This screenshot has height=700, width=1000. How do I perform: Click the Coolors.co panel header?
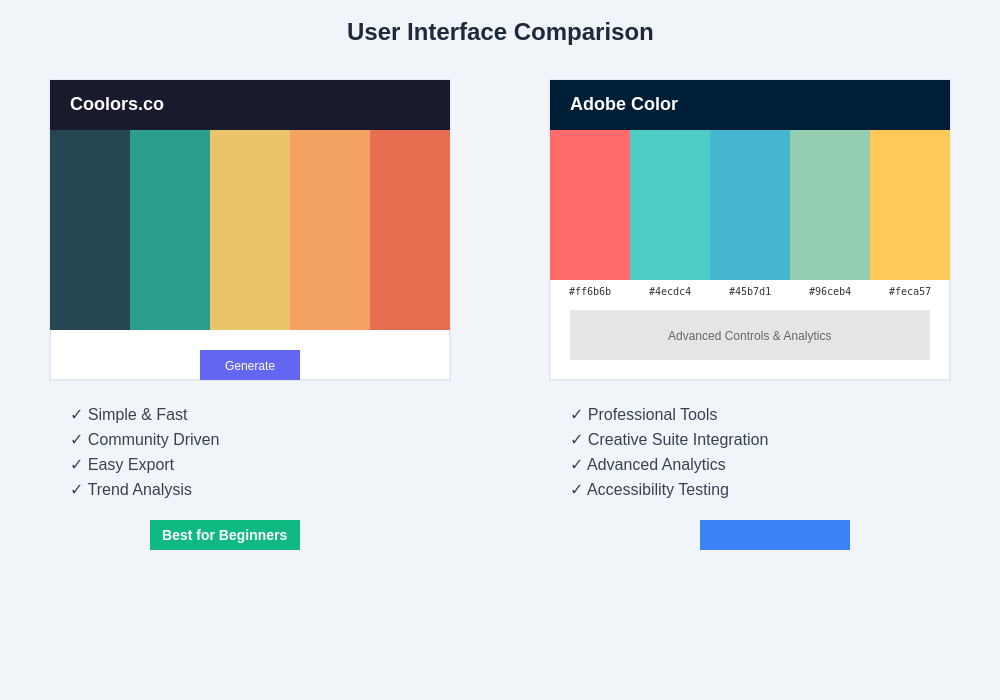pos(250,105)
